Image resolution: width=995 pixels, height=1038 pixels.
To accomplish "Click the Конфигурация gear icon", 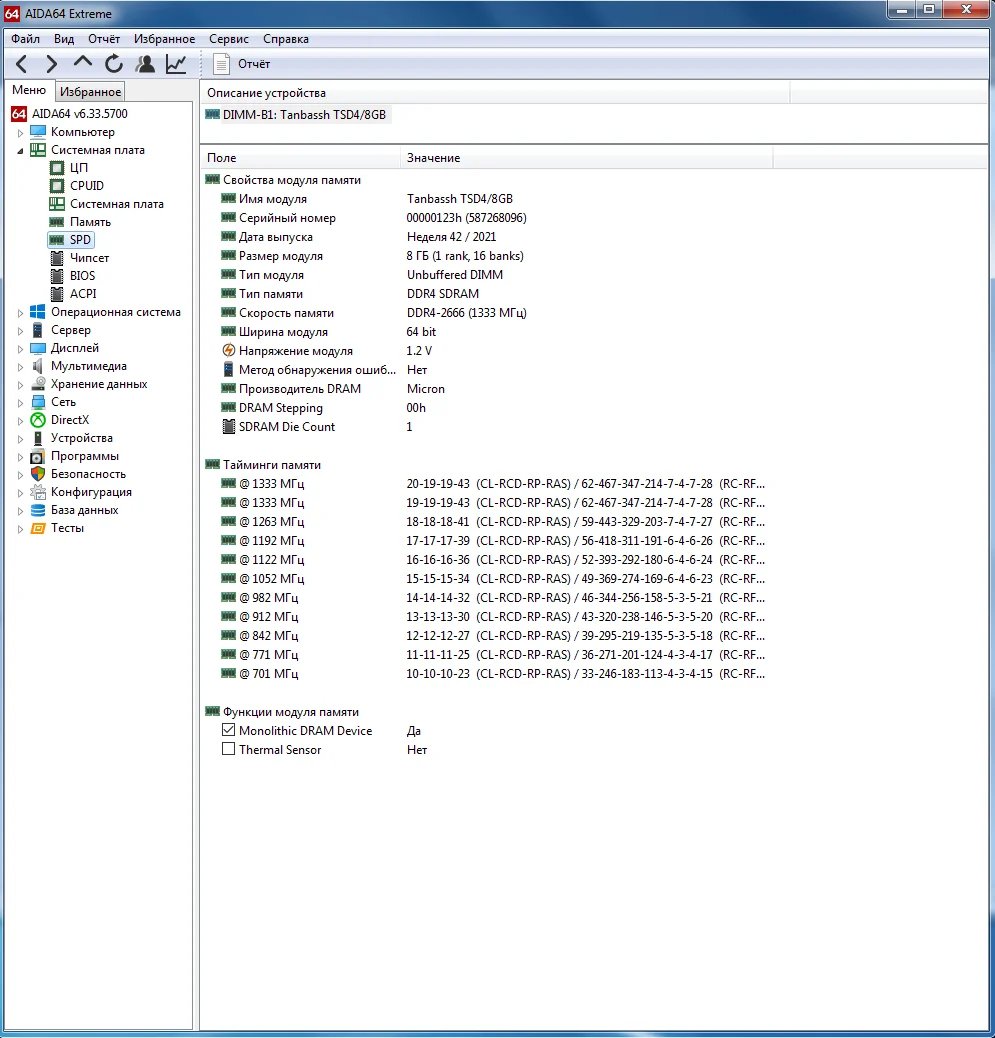I will [x=38, y=492].
